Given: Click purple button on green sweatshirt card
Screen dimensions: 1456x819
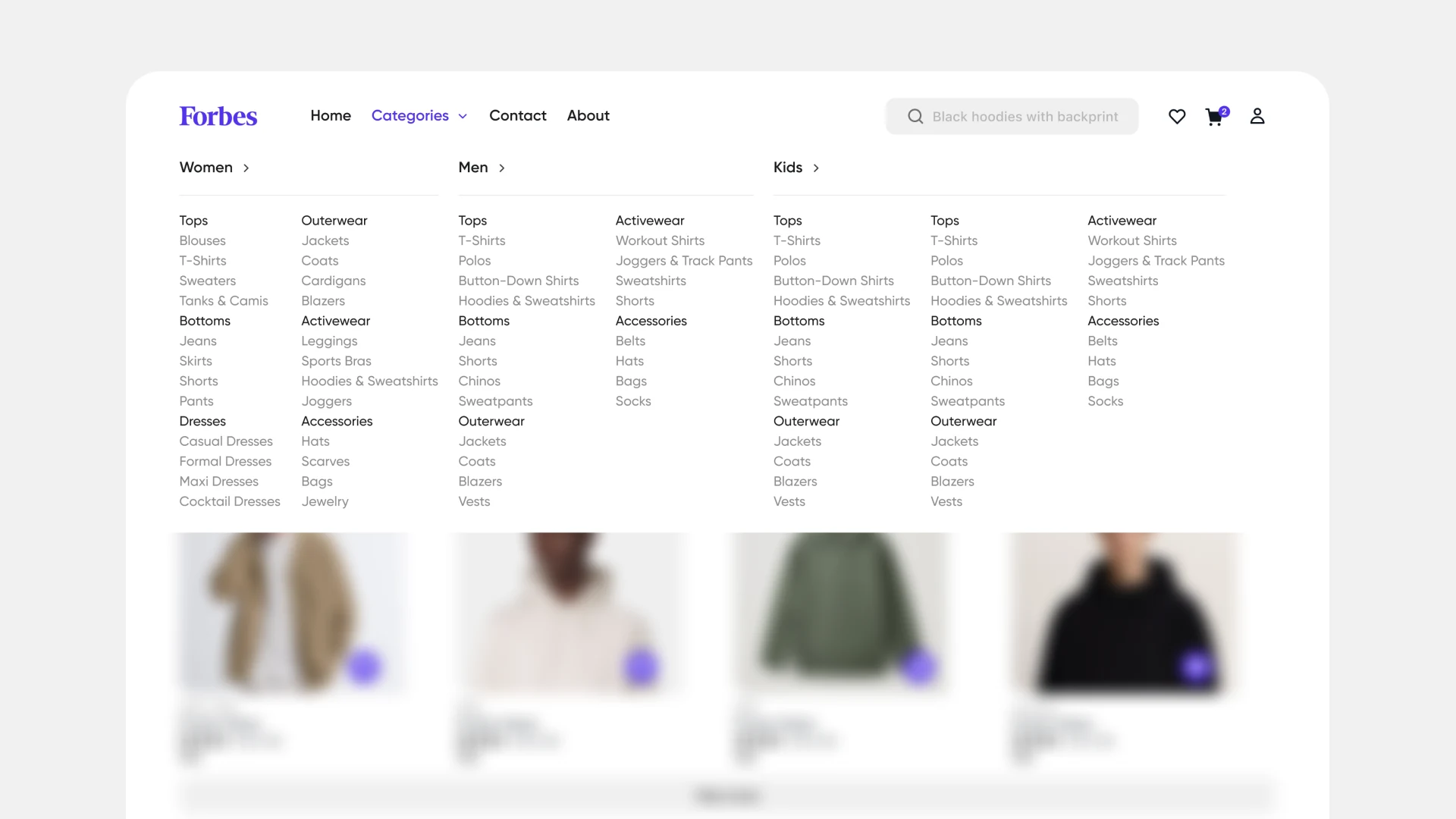Looking at the screenshot, I should (x=919, y=667).
